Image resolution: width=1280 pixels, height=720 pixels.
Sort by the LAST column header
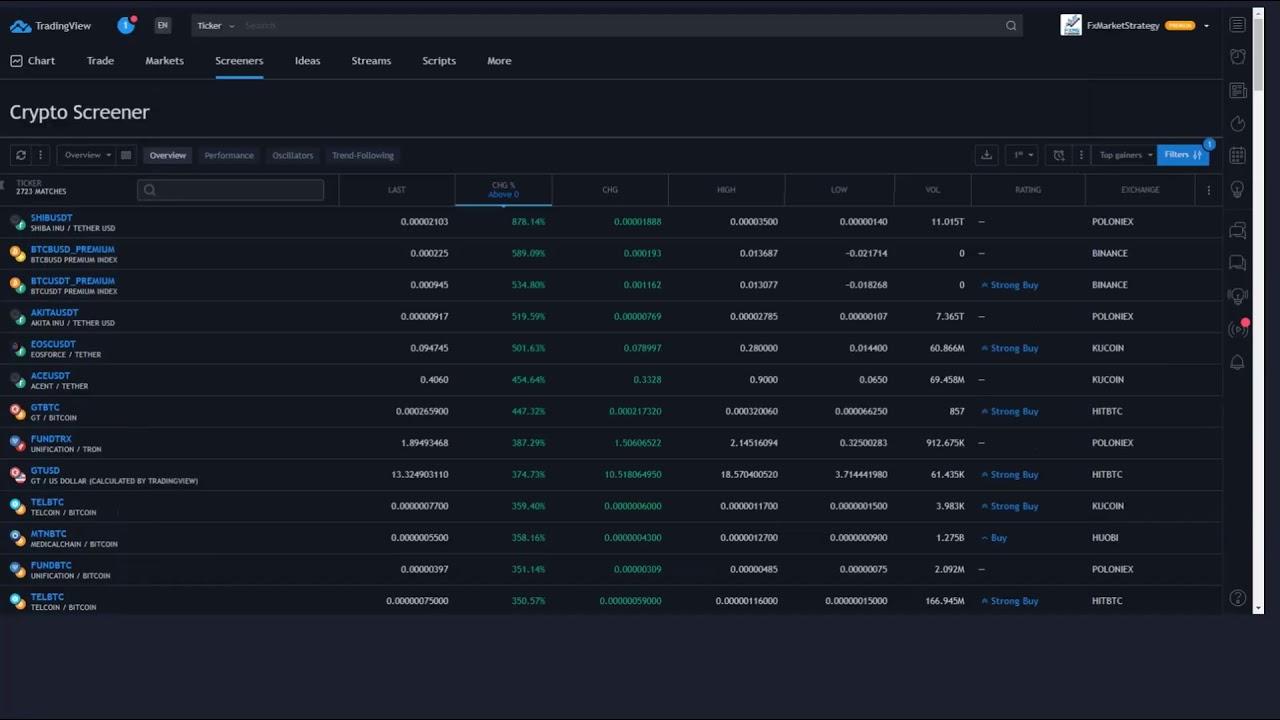click(397, 190)
